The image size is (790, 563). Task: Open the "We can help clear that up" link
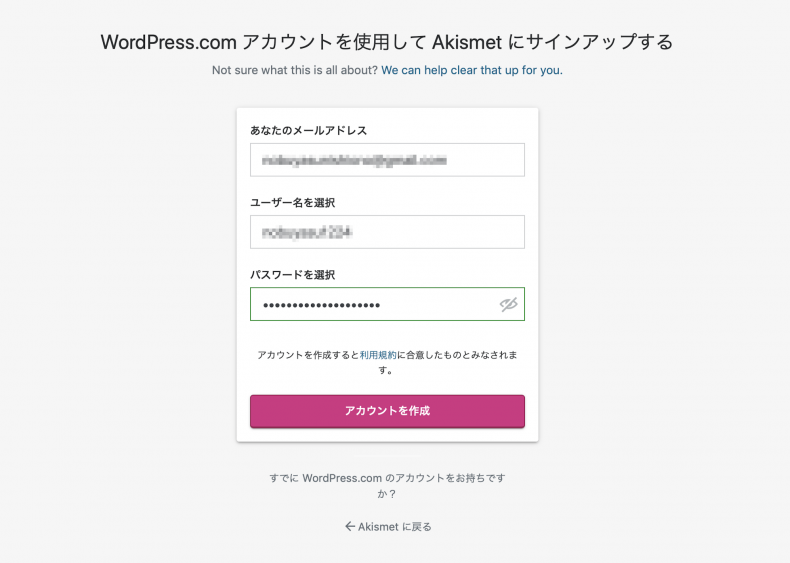(x=472, y=70)
